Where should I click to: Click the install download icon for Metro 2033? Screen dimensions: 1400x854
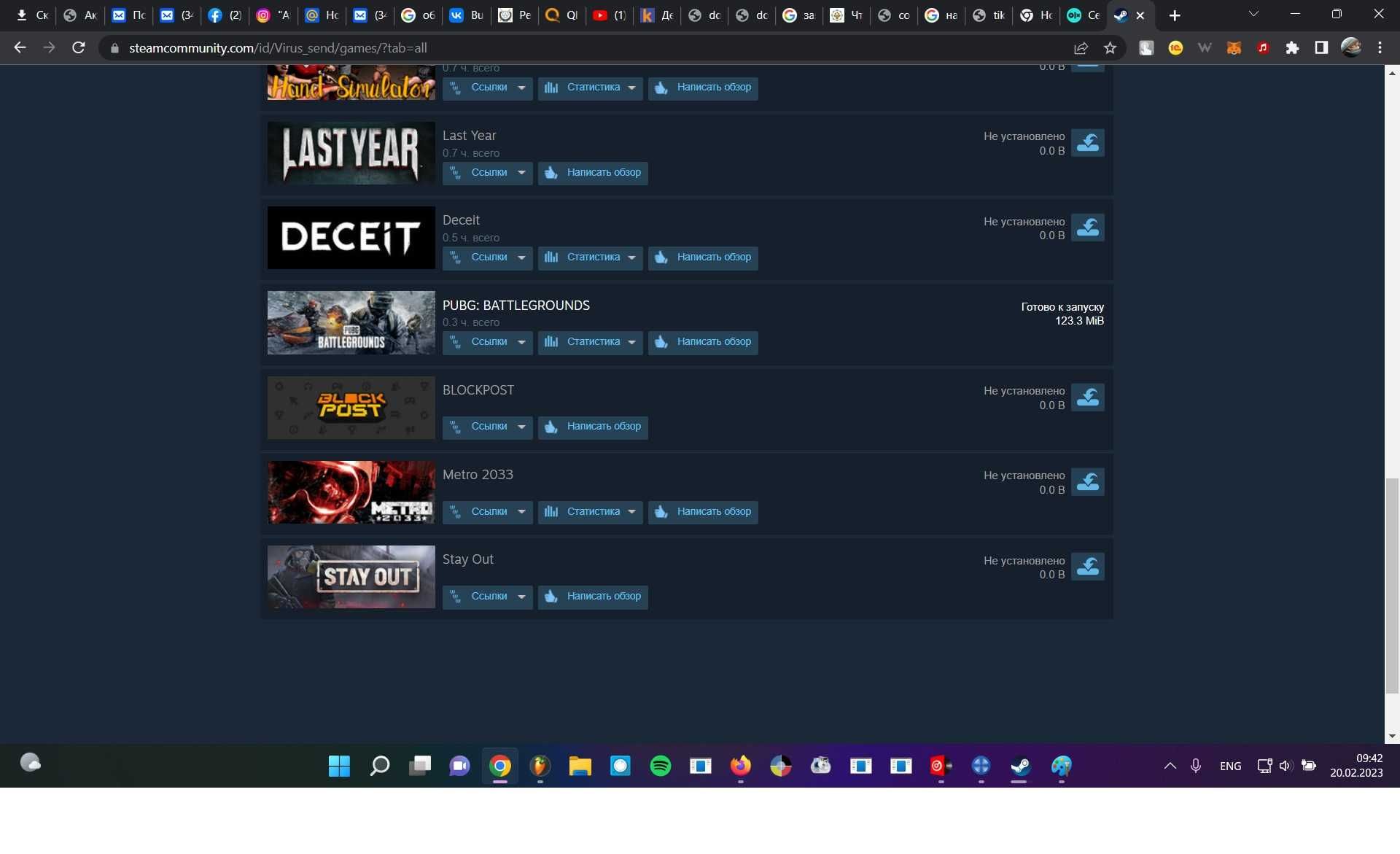(x=1087, y=482)
